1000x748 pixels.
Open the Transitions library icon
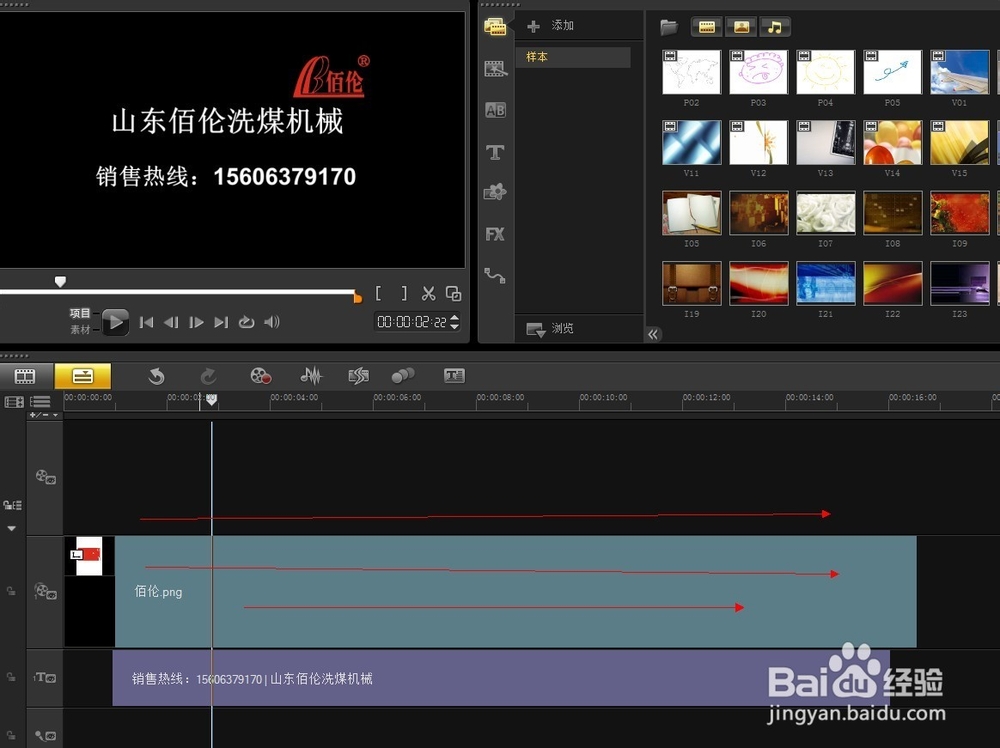click(496, 68)
